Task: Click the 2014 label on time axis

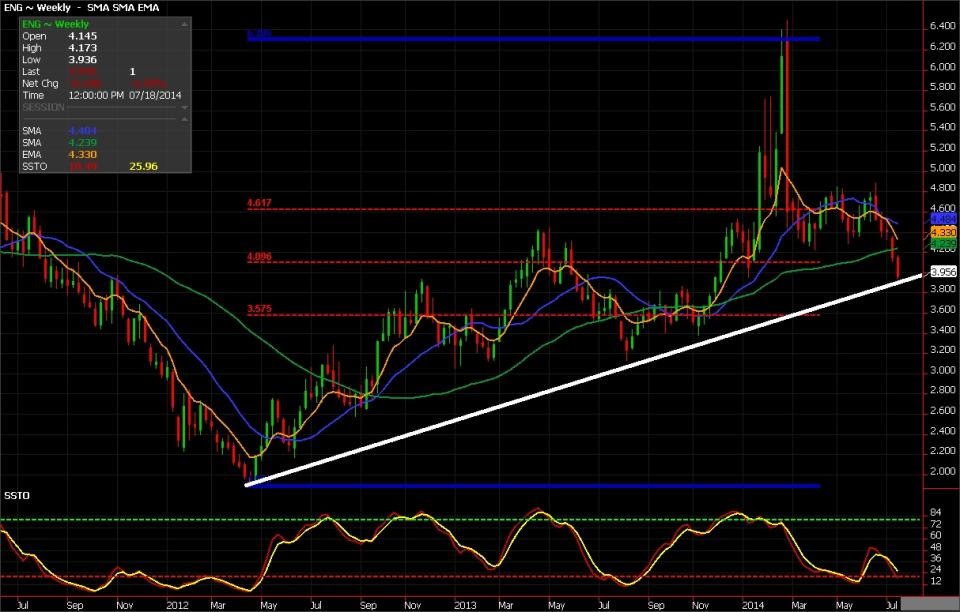Action: tap(753, 605)
